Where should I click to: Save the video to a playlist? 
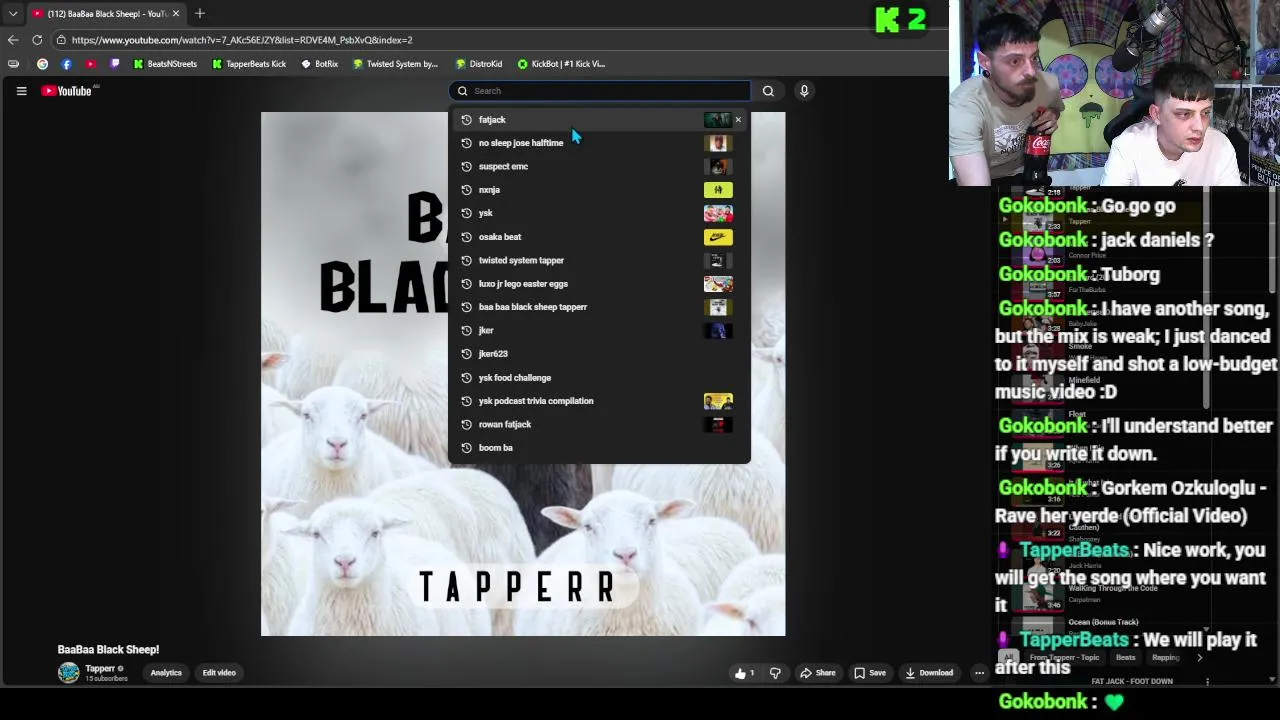pos(869,673)
